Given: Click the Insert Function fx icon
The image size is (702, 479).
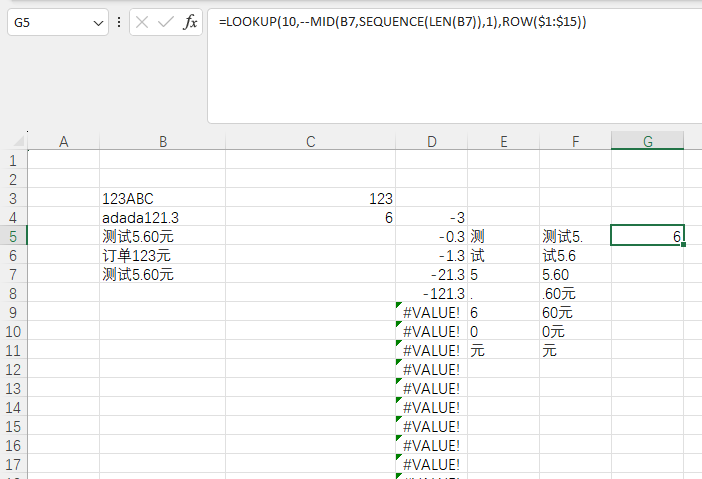Looking at the screenshot, I should (190, 22).
